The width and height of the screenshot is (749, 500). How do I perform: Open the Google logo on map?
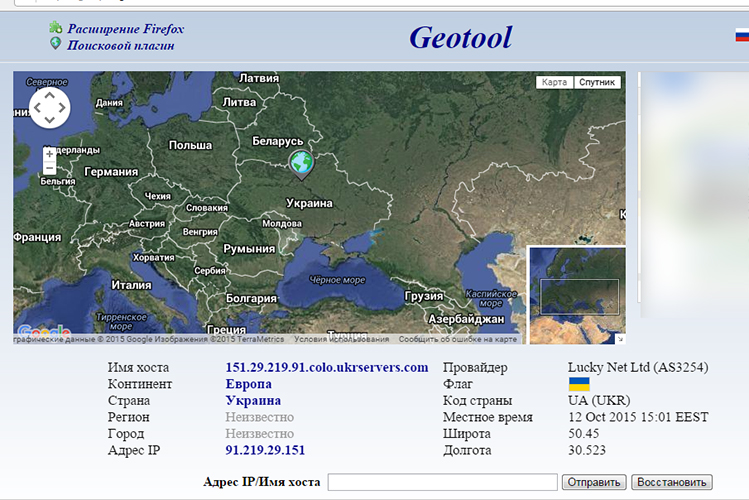click(x=43, y=331)
